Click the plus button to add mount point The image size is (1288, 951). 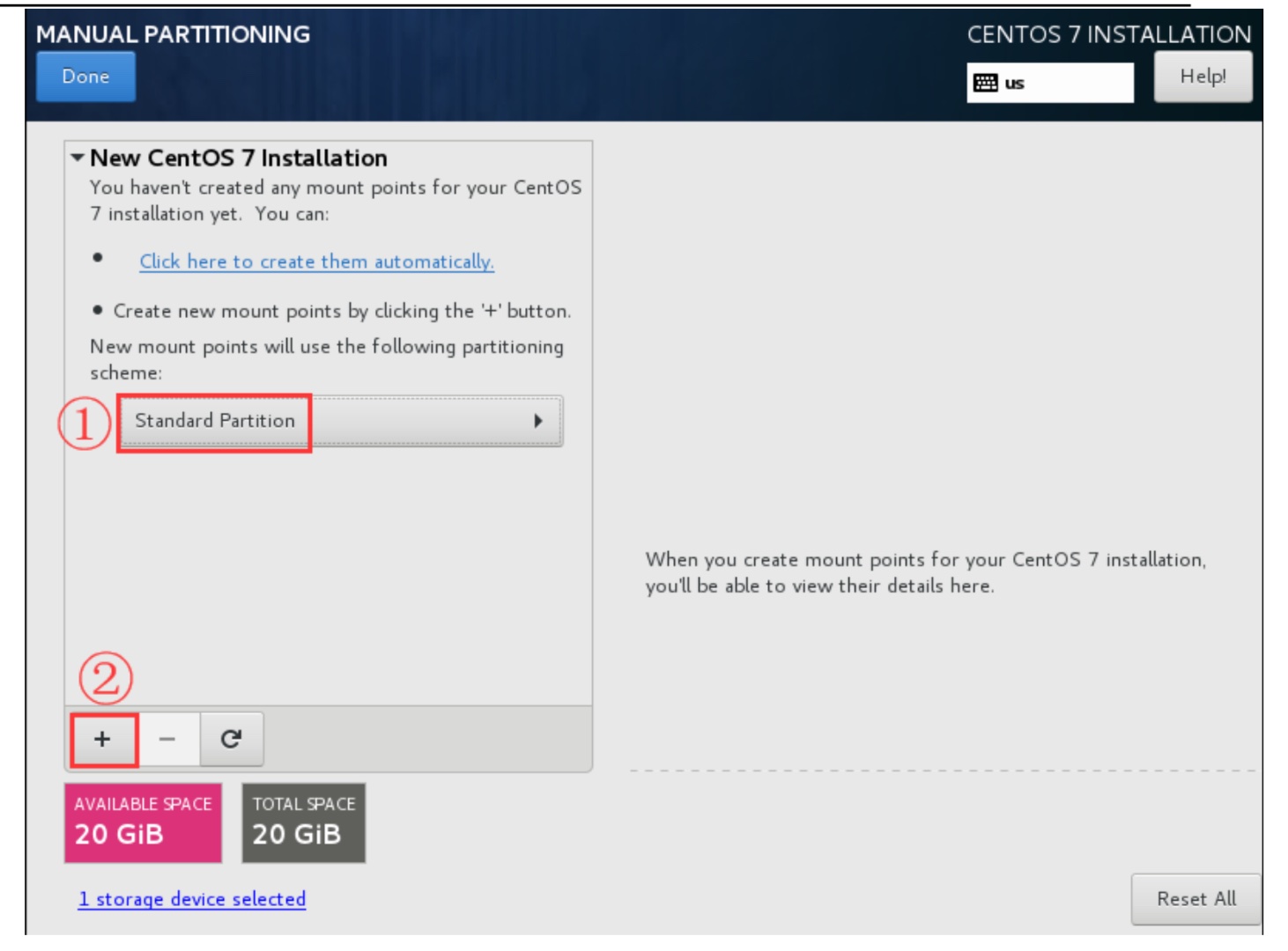pos(103,739)
